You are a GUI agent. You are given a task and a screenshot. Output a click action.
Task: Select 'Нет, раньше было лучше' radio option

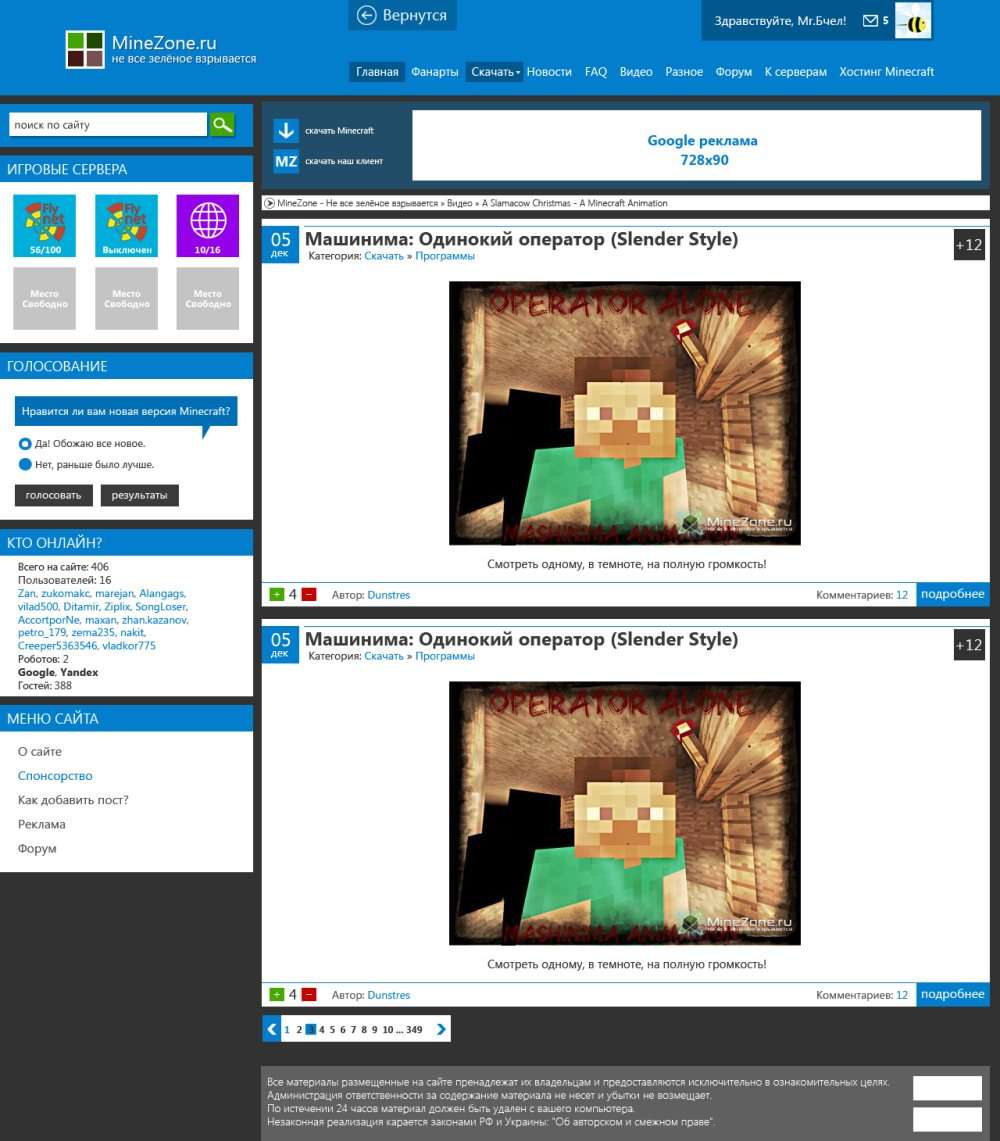click(25, 464)
